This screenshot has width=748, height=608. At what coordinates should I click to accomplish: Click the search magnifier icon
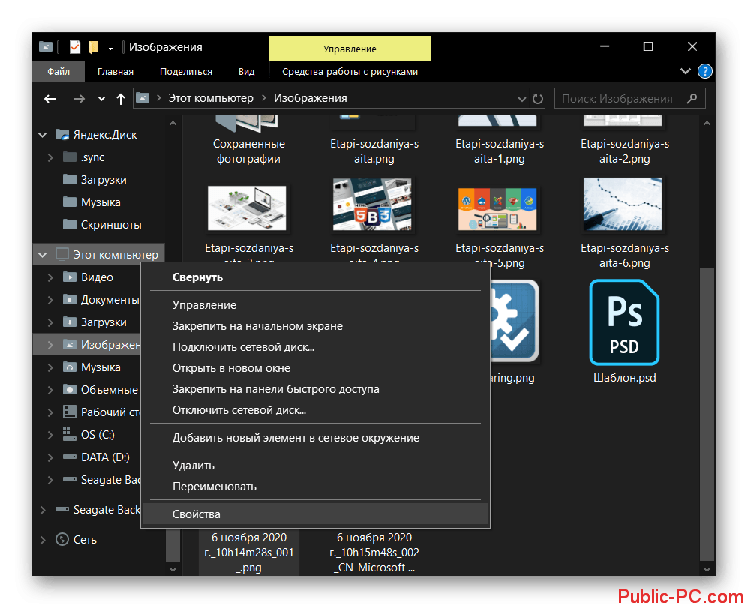(692, 98)
